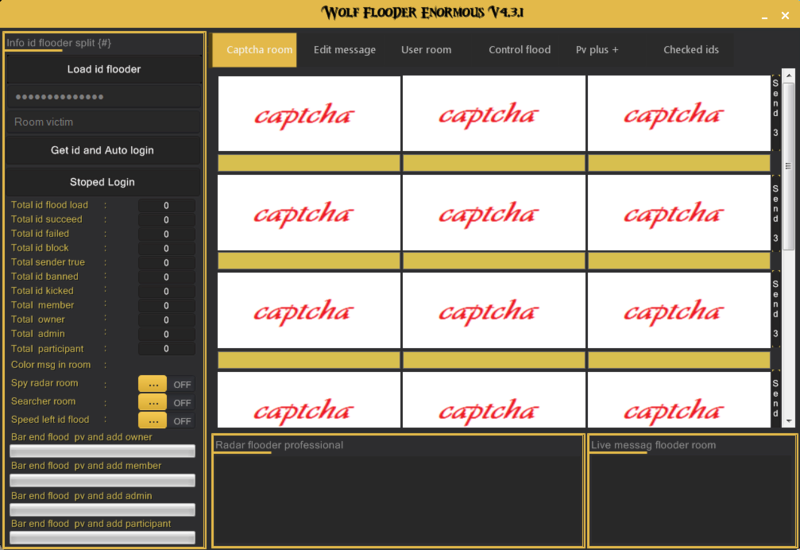Click Send button beside fourth captcha row
This screenshot has height=550, width=800.
(x=776, y=399)
